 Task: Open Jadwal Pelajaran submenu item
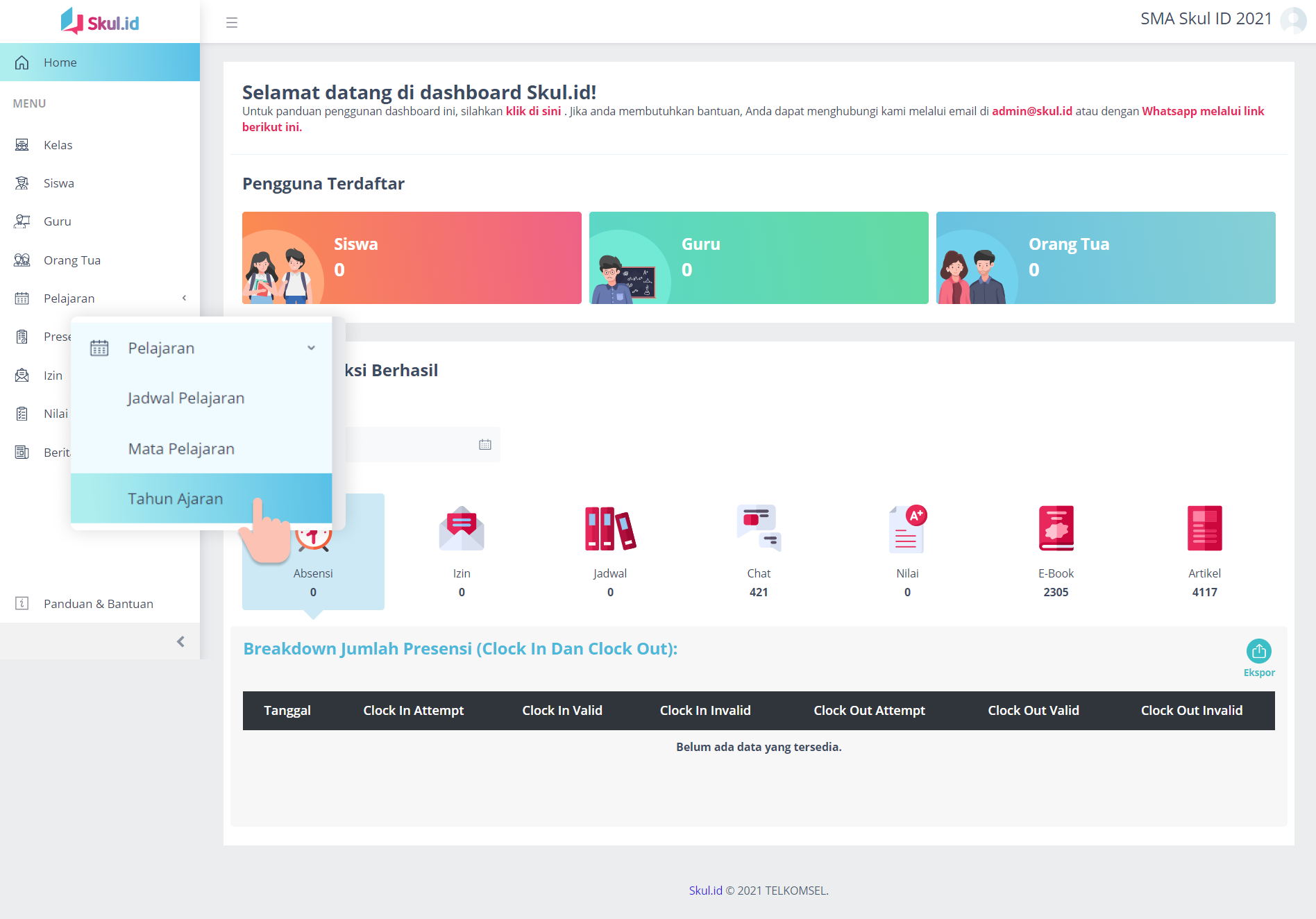[x=186, y=398]
